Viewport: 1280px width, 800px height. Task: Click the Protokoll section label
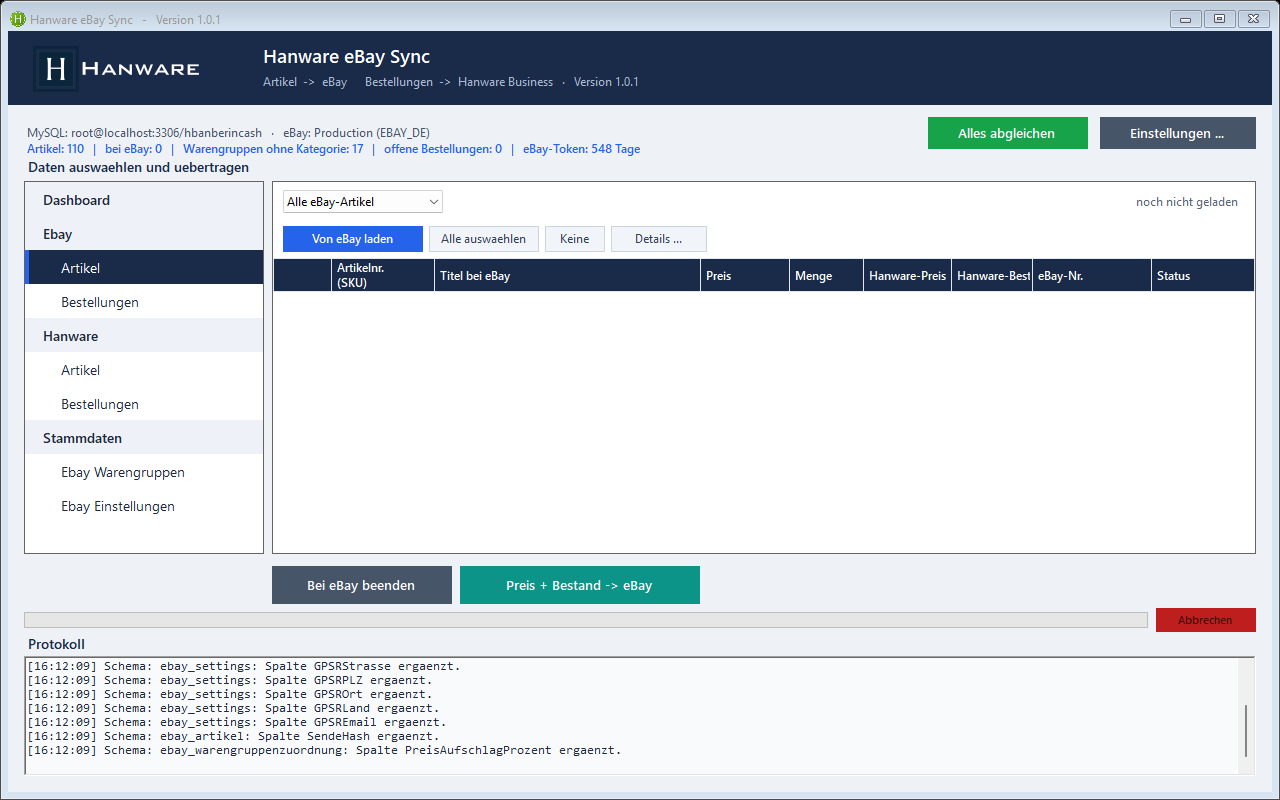56,644
